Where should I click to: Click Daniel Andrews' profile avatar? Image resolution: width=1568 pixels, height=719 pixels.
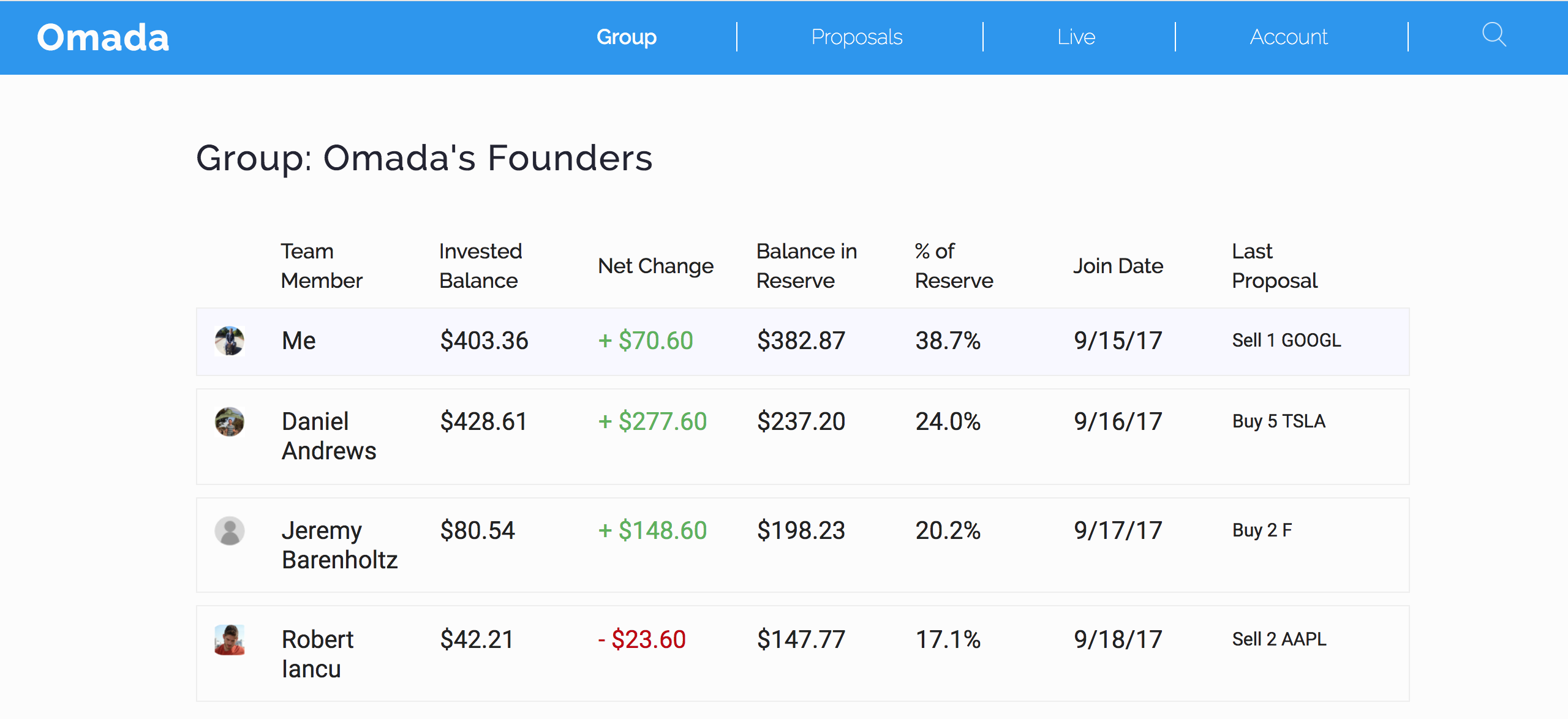coord(230,421)
